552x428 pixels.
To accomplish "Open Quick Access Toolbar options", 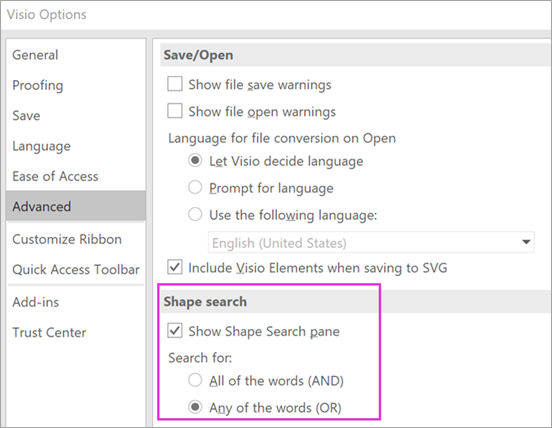I will (x=76, y=270).
